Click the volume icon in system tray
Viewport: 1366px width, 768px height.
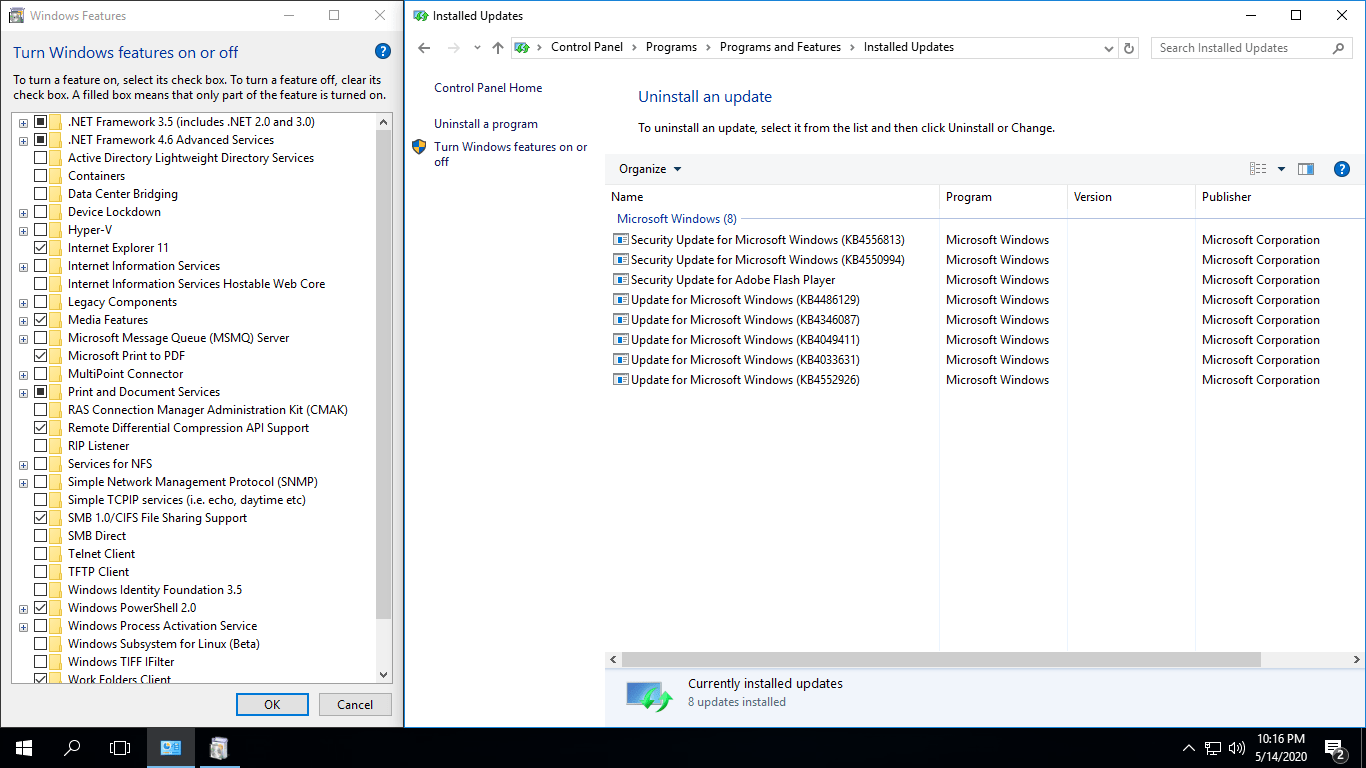pyautogui.click(x=1236, y=747)
